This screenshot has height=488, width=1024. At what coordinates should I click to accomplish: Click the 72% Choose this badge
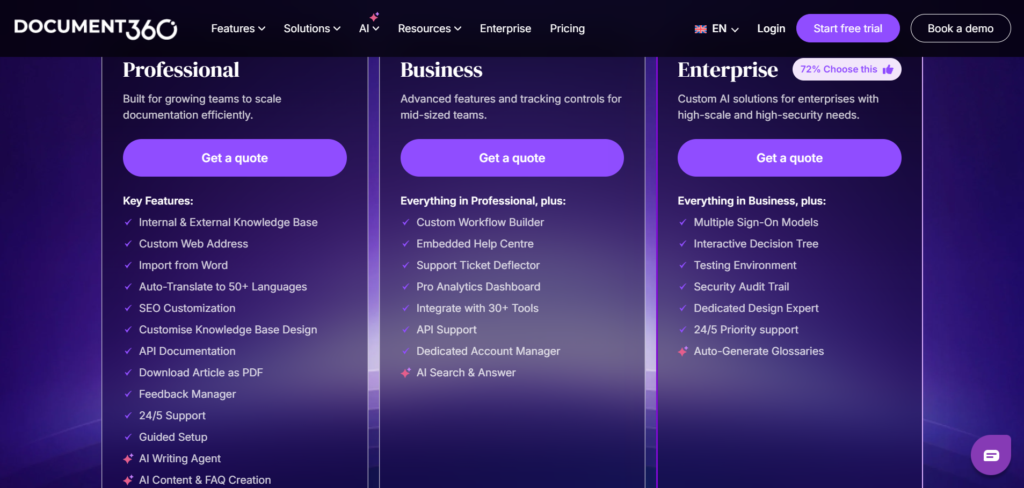(847, 69)
